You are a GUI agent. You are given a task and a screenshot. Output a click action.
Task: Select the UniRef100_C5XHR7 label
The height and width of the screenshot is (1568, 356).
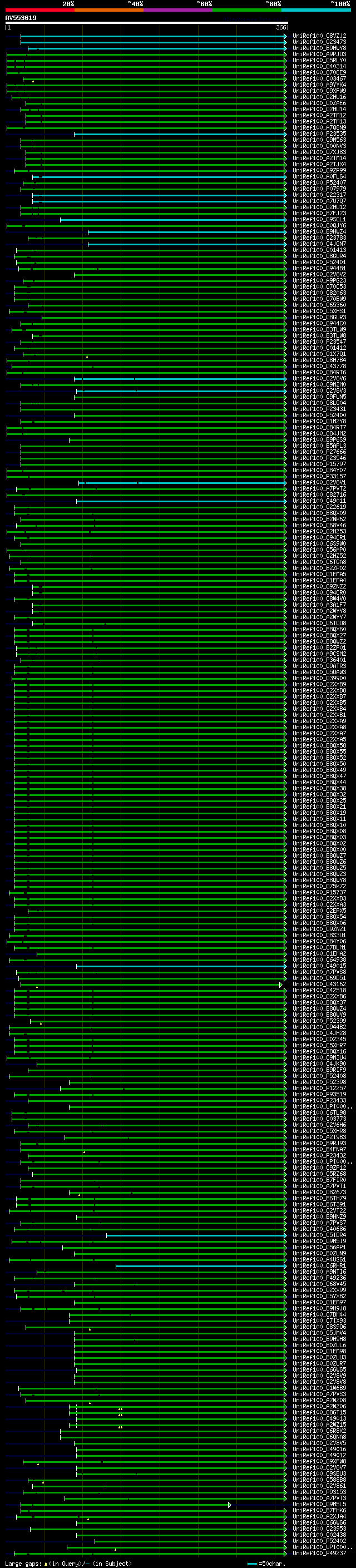(x=319, y=1045)
